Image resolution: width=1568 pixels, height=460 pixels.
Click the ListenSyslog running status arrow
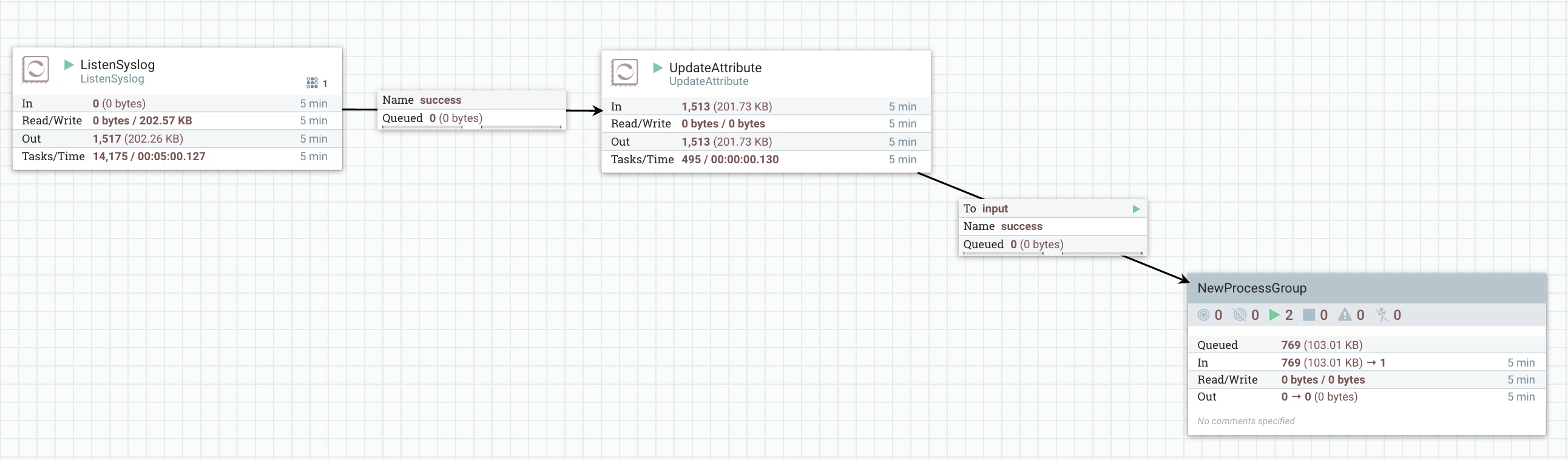click(x=69, y=64)
